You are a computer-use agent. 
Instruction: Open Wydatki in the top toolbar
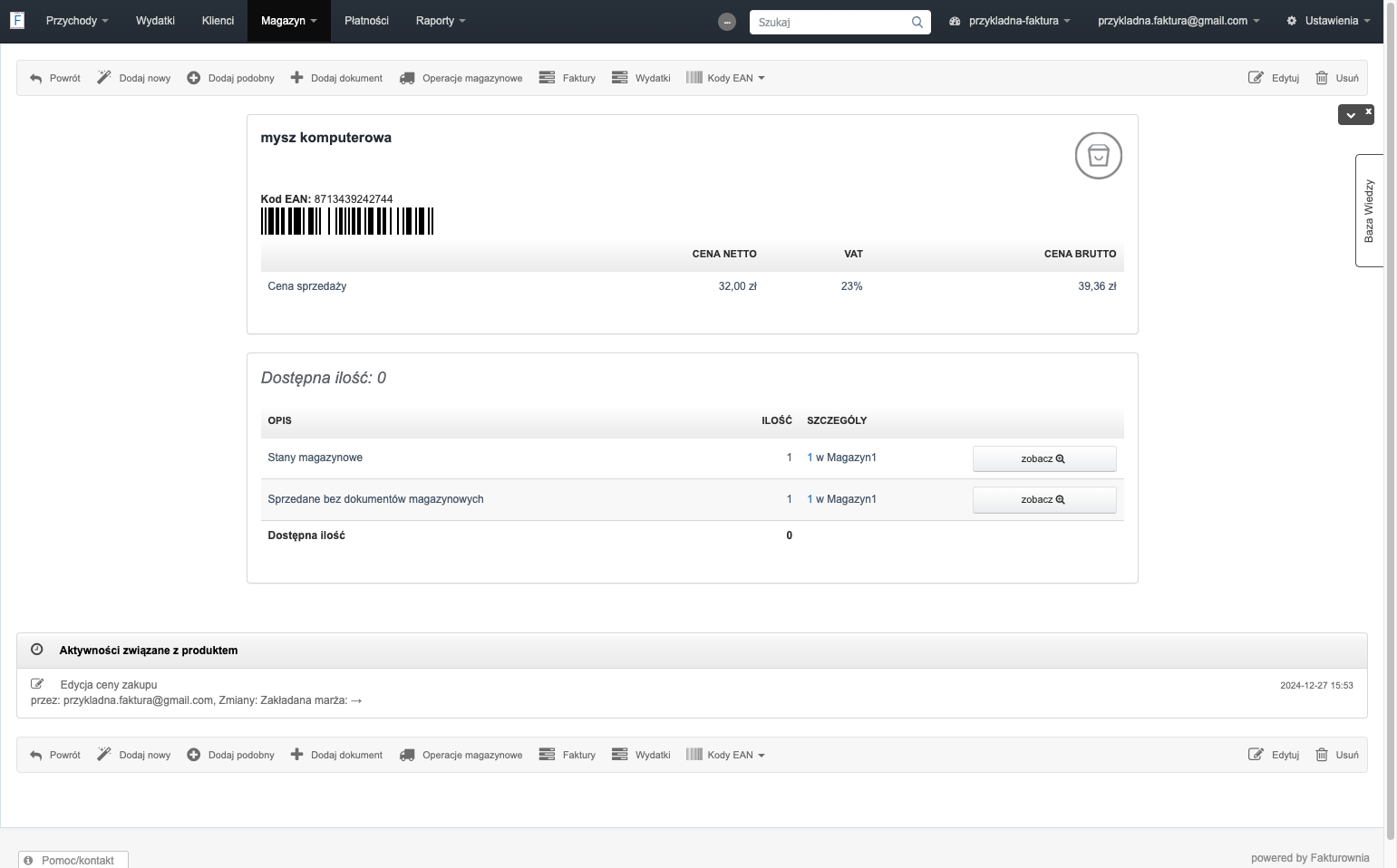[641, 78]
